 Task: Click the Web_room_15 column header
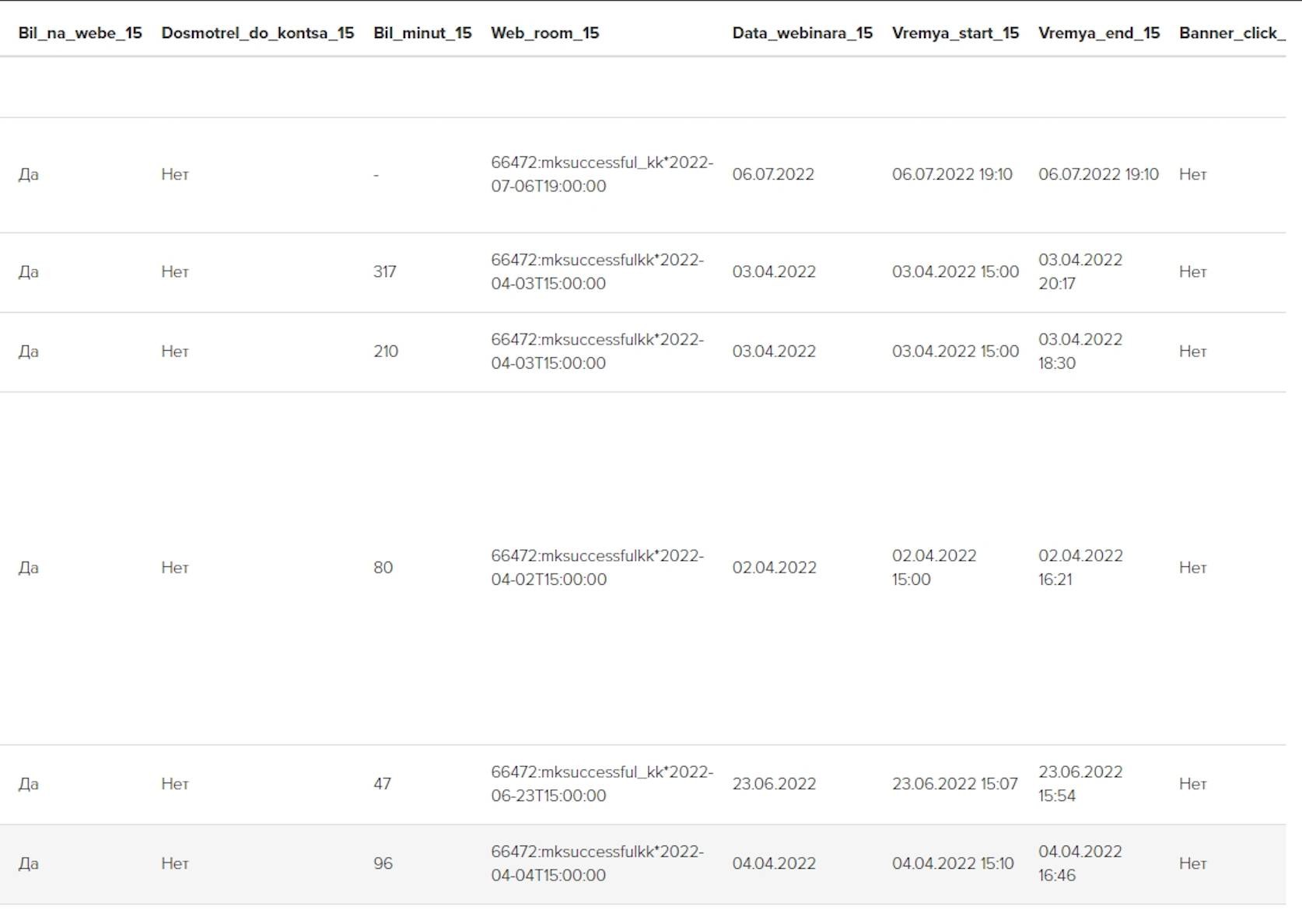pos(544,33)
